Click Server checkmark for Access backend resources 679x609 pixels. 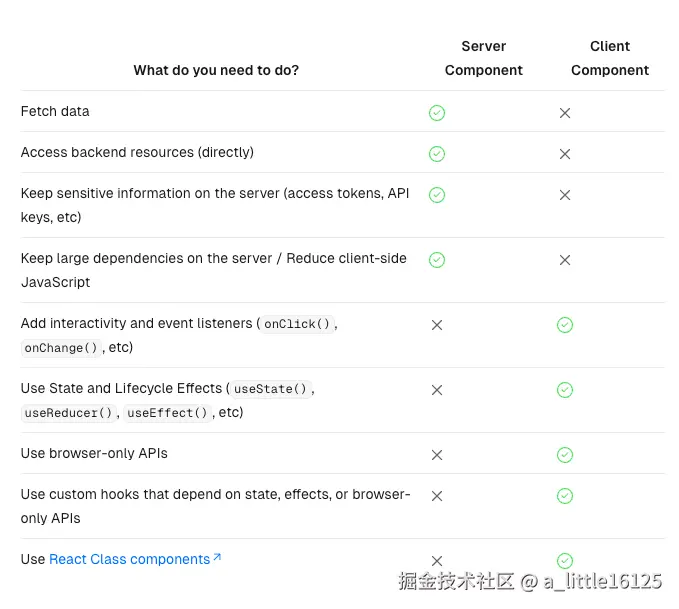tap(437, 154)
